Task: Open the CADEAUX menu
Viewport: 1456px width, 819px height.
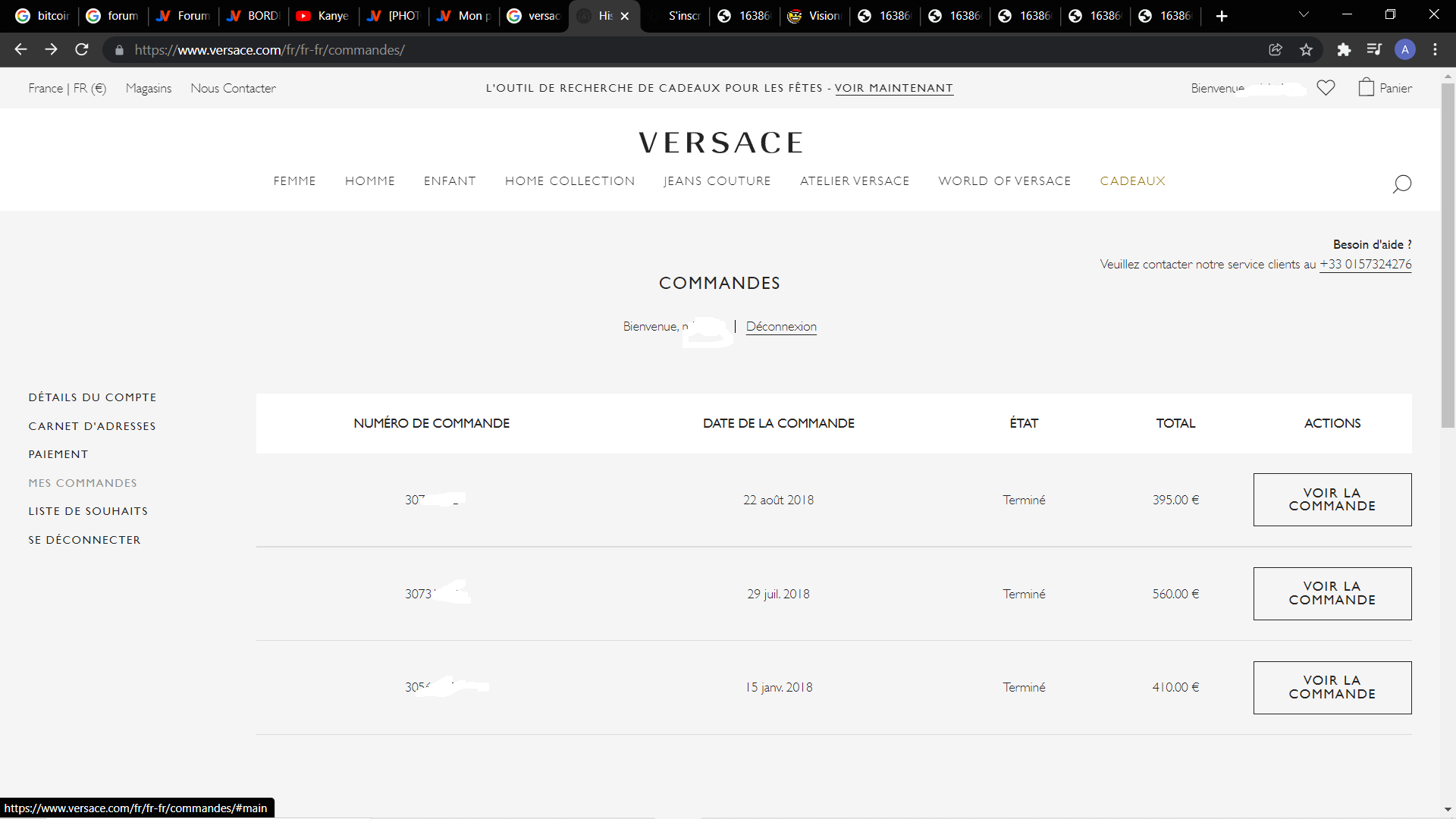Action: point(1132,181)
